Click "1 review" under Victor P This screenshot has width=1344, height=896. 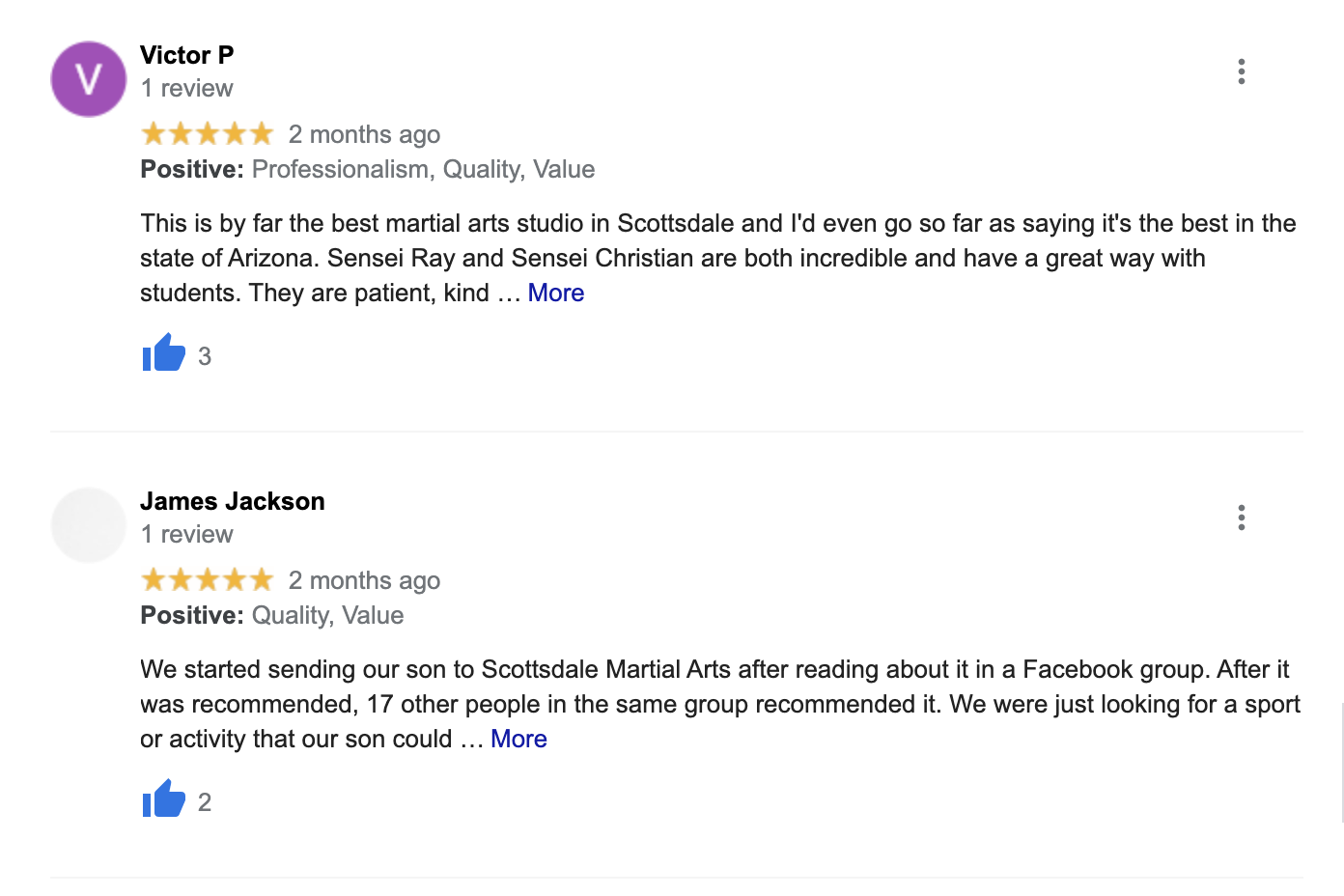coord(186,88)
